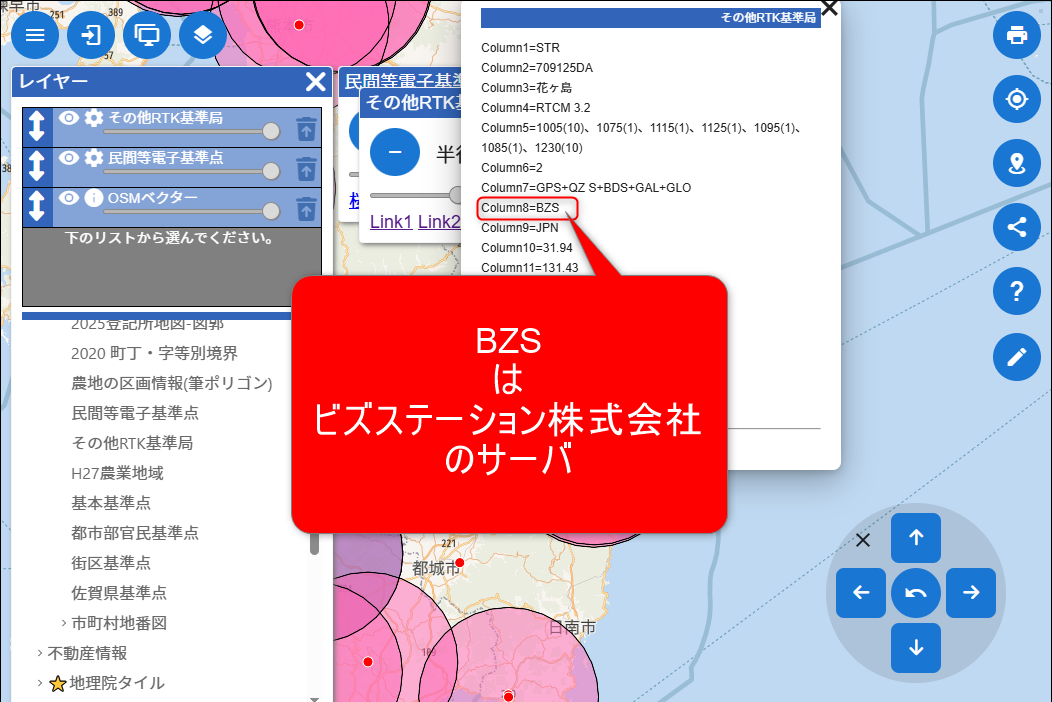Image resolution: width=1052 pixels, height=702 pixels.
Task: Select 農地の区画情報(筆ポリゴン) from the layer list
Action: (x=172, y=383)
